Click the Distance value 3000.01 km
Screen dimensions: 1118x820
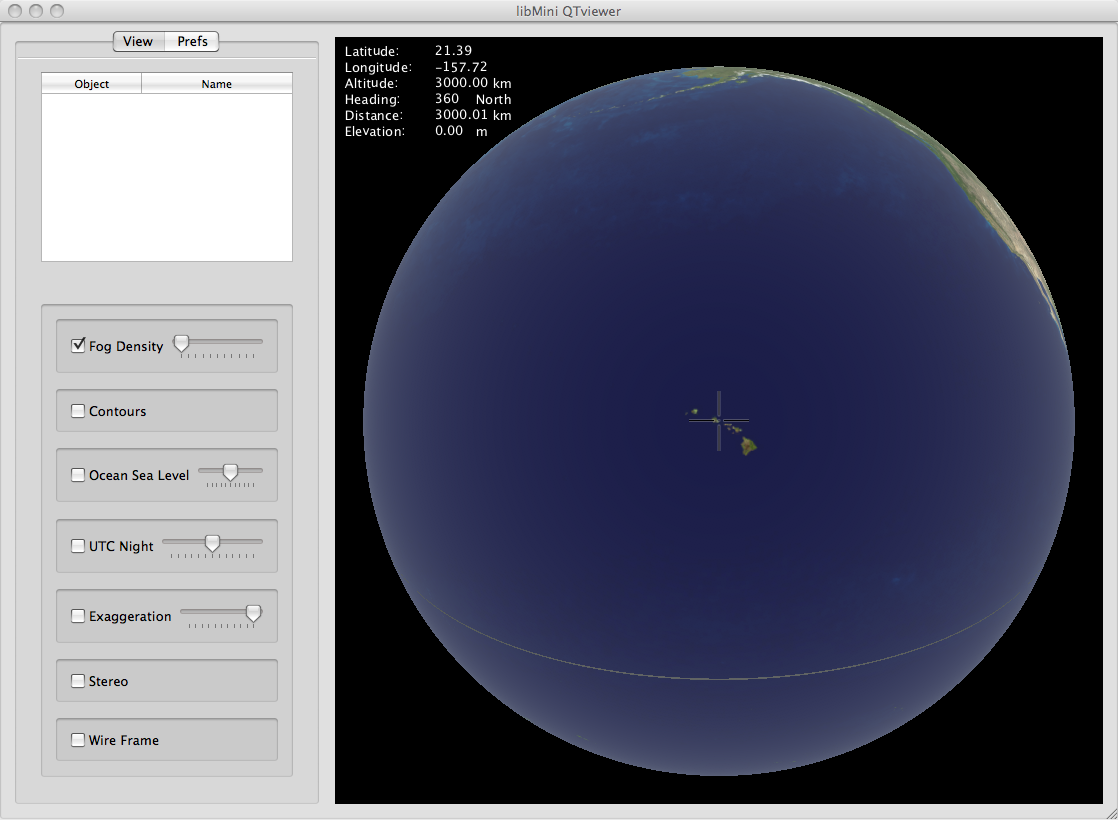(x=473, y=115)
